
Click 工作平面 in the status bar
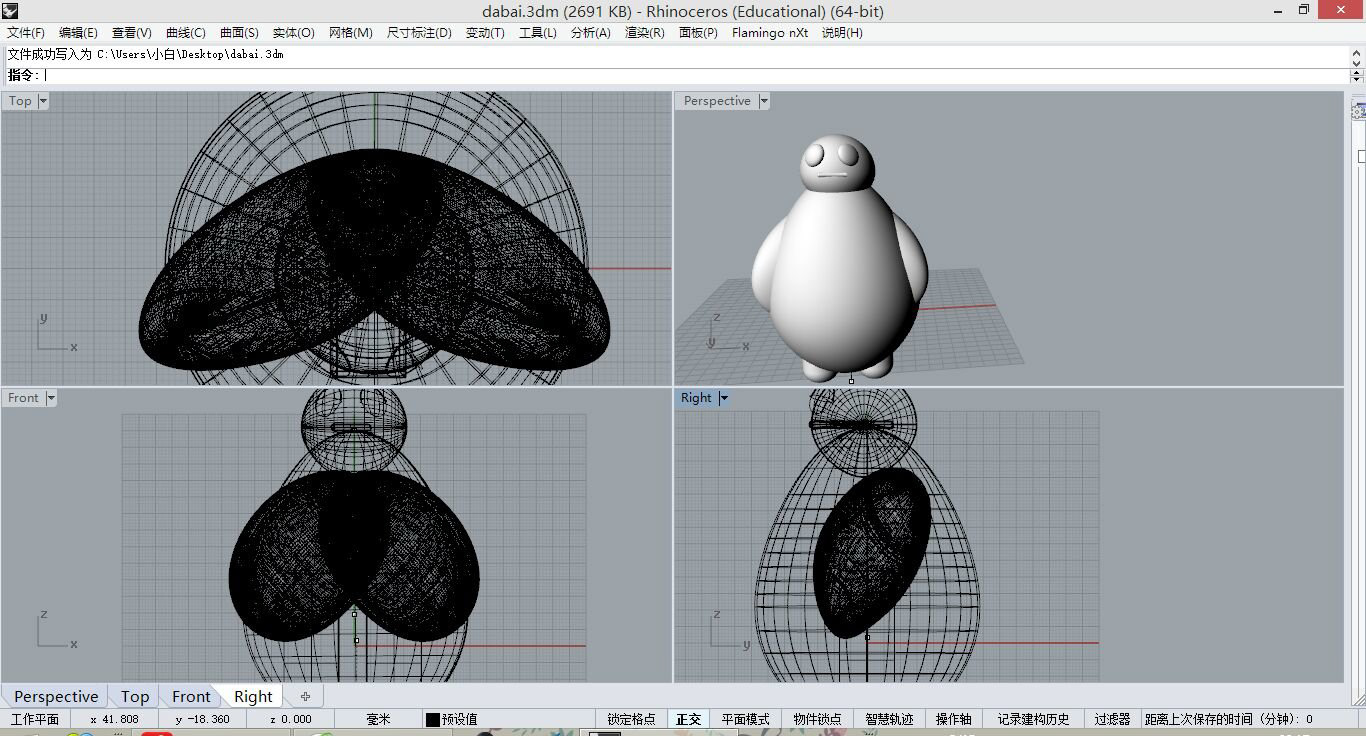click(35, 719)
